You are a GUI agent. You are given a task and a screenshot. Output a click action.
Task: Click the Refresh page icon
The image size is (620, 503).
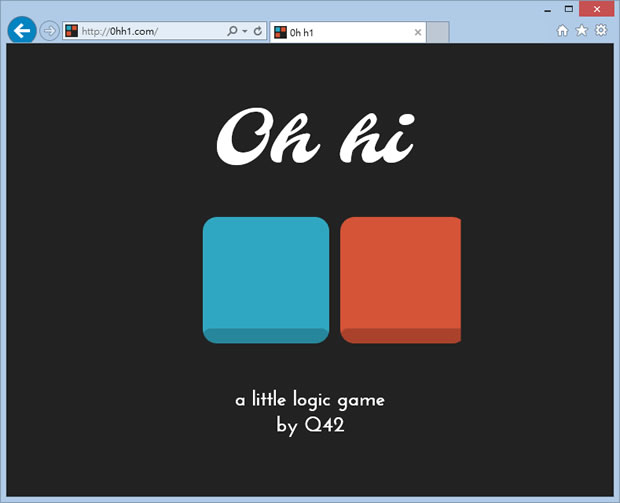point(258,31)
